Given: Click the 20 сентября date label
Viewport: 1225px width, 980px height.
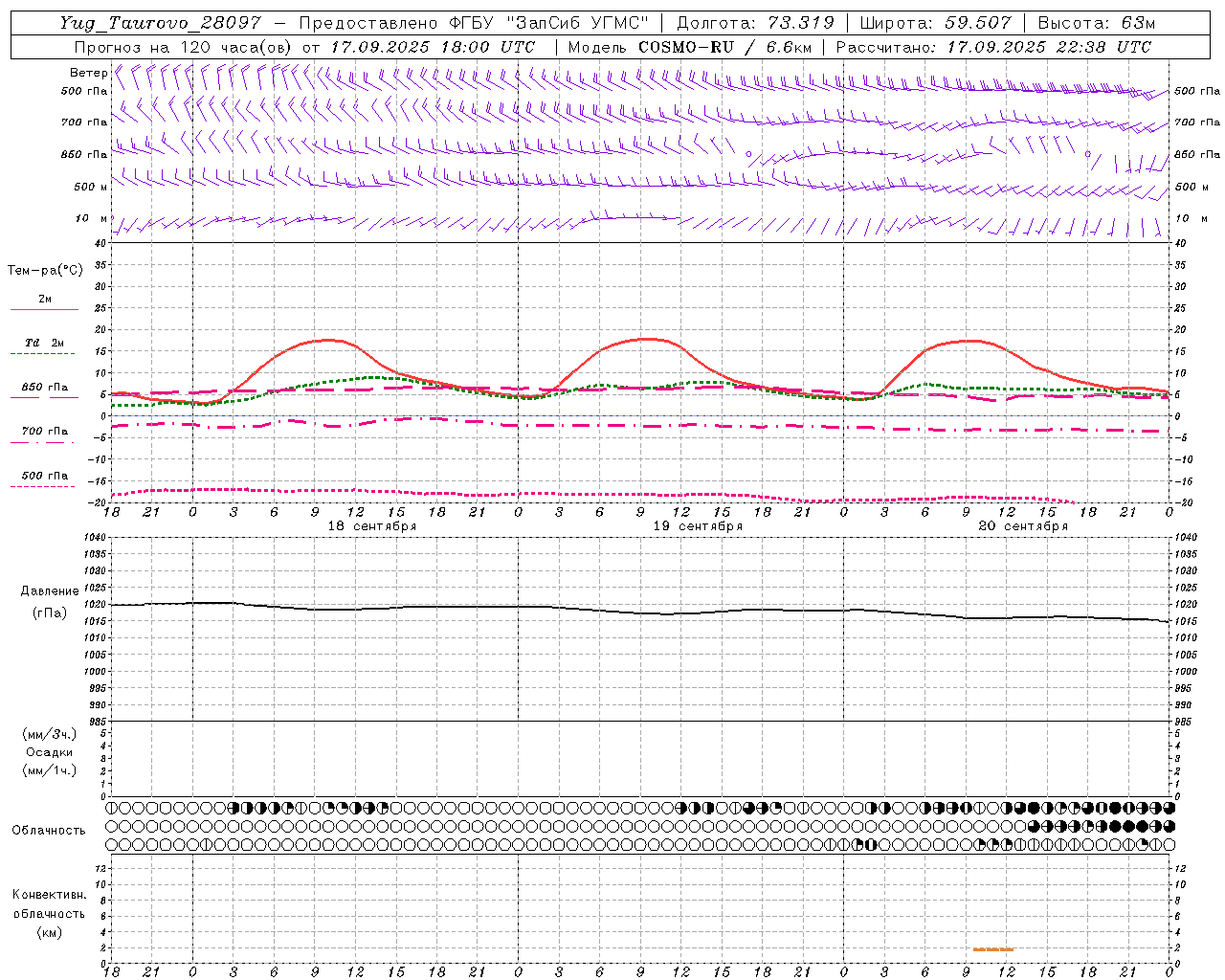Looking at the screenshot, I should point(1023,526).
